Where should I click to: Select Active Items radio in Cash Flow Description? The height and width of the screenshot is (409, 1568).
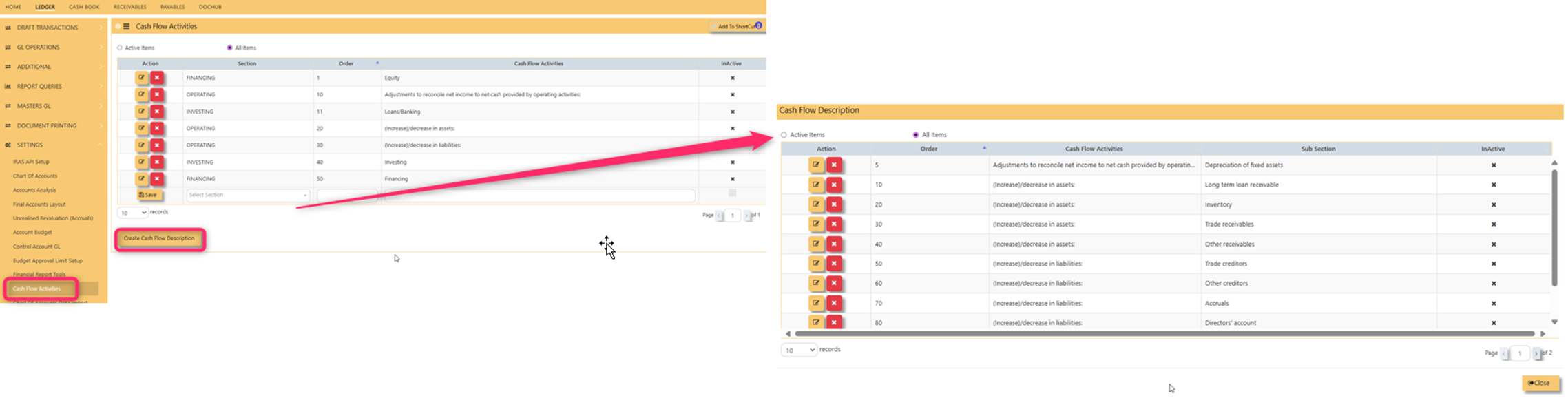click(x=784, y=135)
